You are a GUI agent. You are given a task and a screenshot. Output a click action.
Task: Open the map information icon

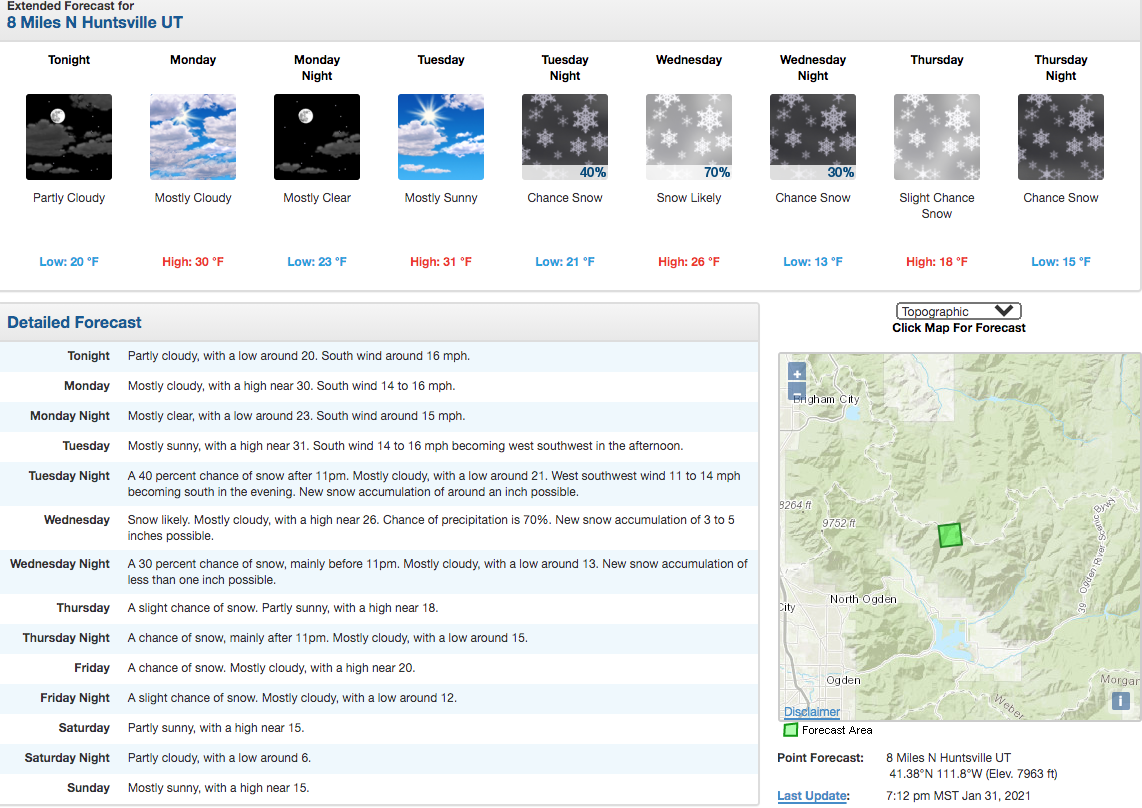click(x=1120, y=701)
